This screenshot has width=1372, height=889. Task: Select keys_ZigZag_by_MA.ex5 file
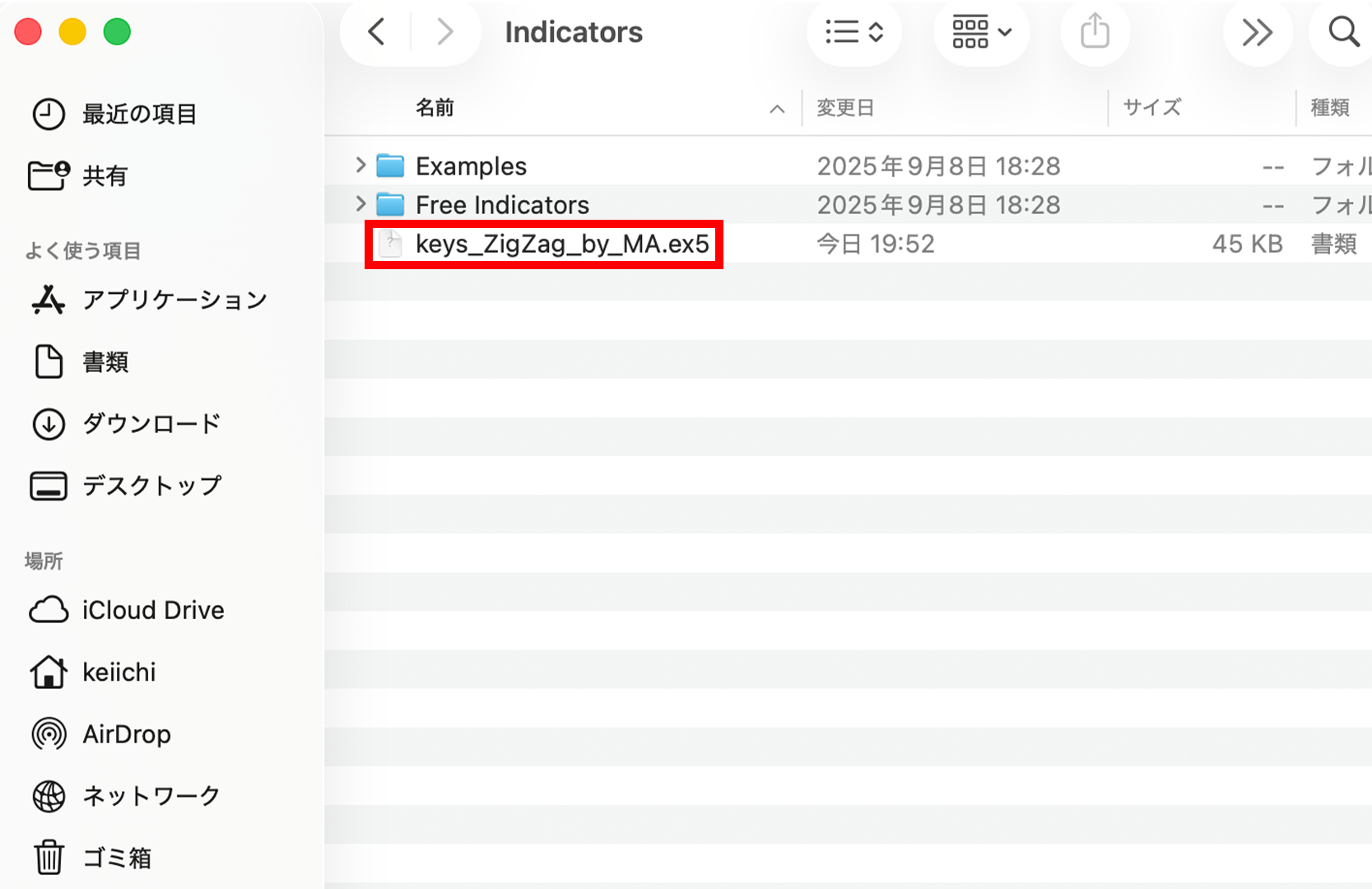pyautogui.click(x=561, y=244)
